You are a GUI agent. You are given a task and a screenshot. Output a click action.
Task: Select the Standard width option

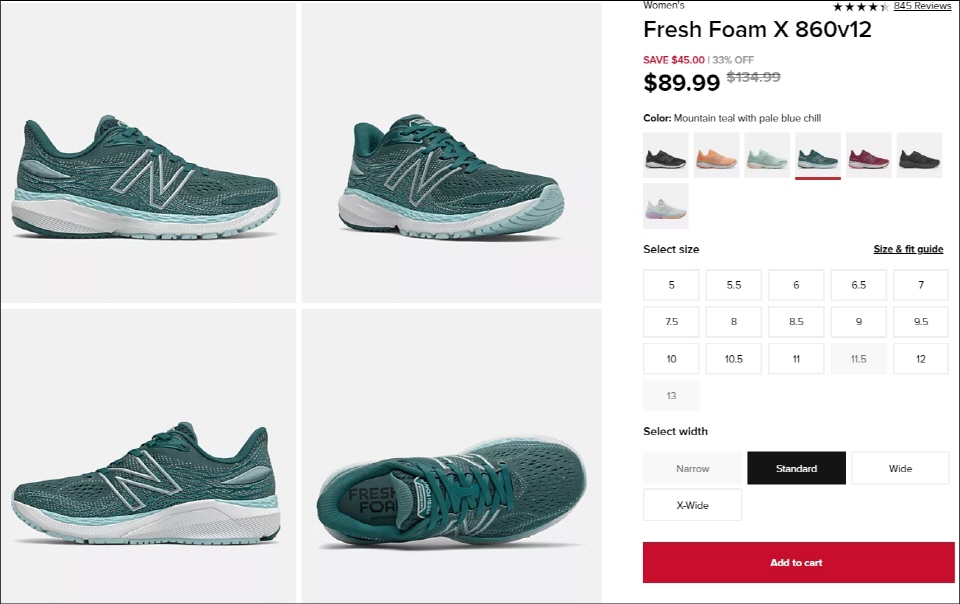click(796, 468)
